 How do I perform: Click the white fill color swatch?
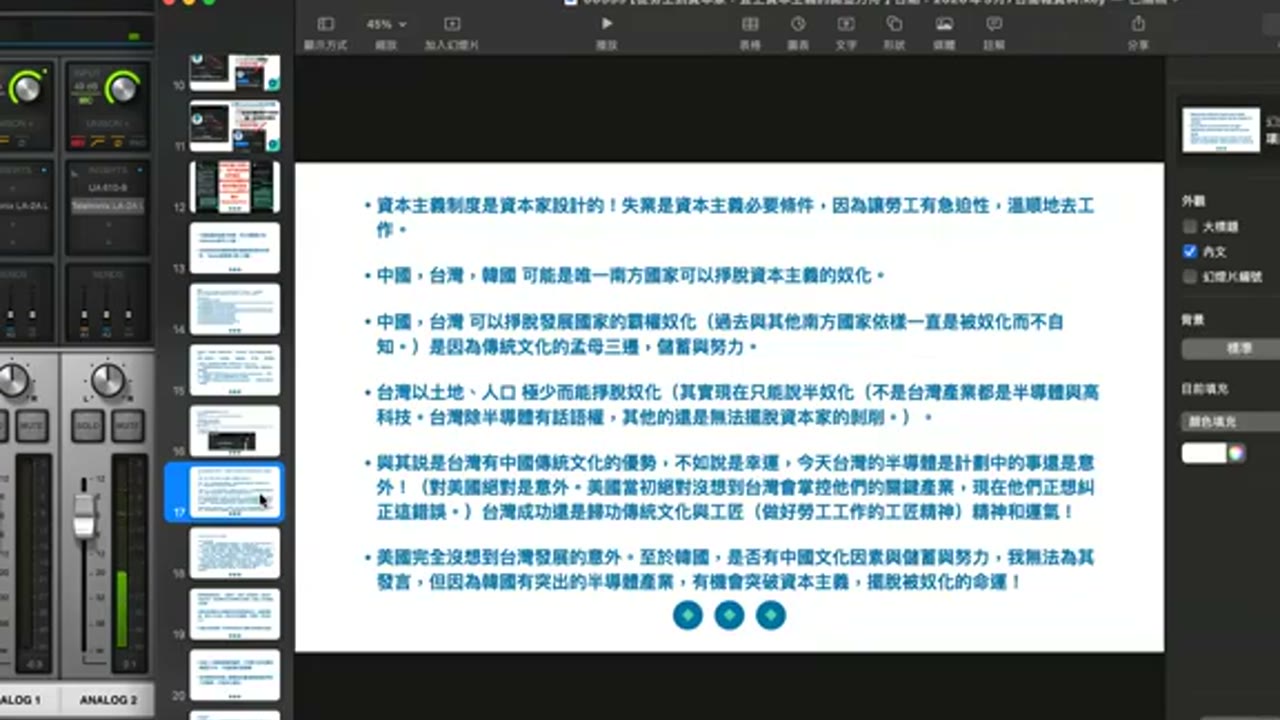(x=1204, y=453)
